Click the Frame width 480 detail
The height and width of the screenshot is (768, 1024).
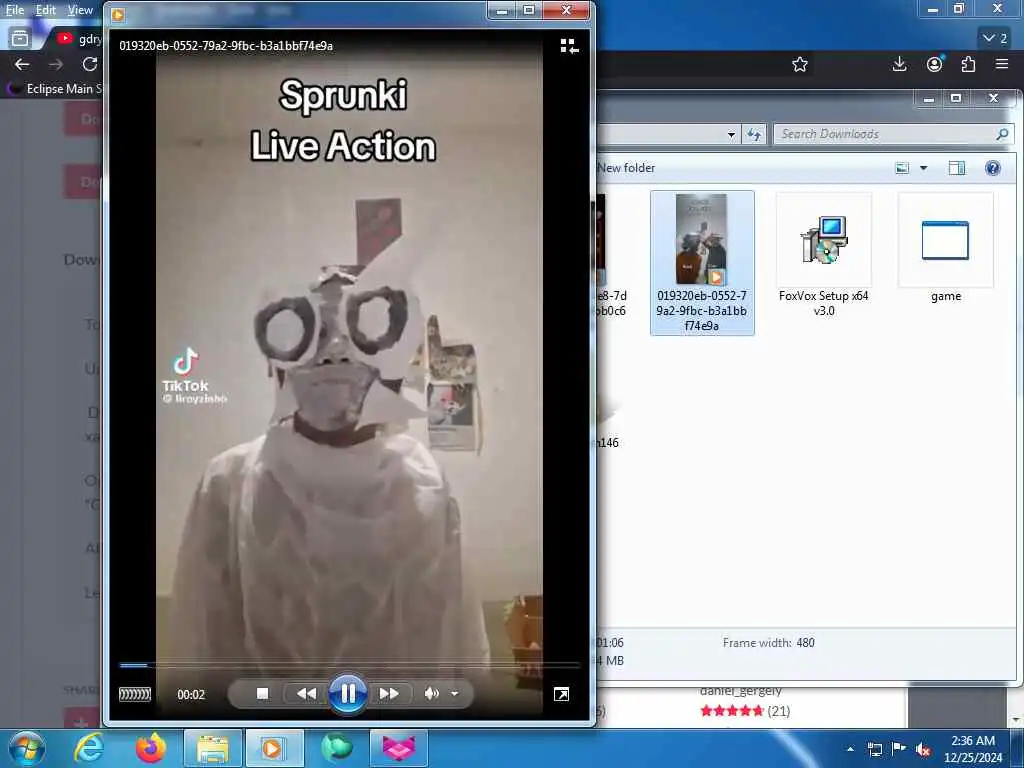(769, 643)
